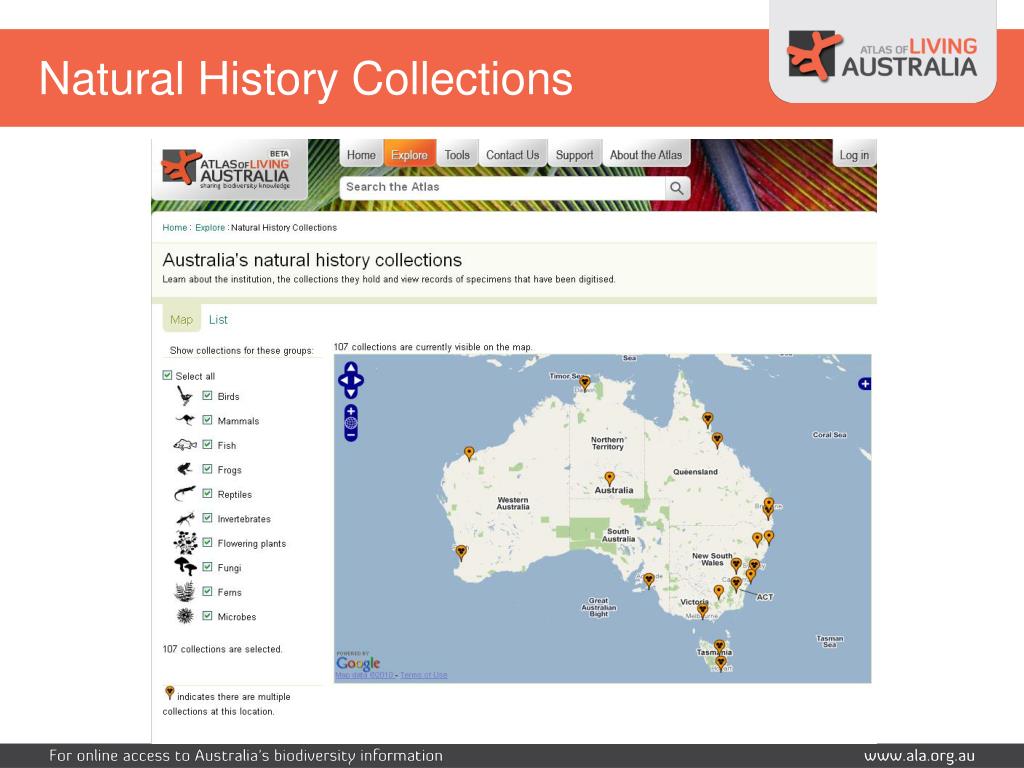The image size is (1024, 768).
Task: Click the Ferns icon
Action: coord(185,591)
